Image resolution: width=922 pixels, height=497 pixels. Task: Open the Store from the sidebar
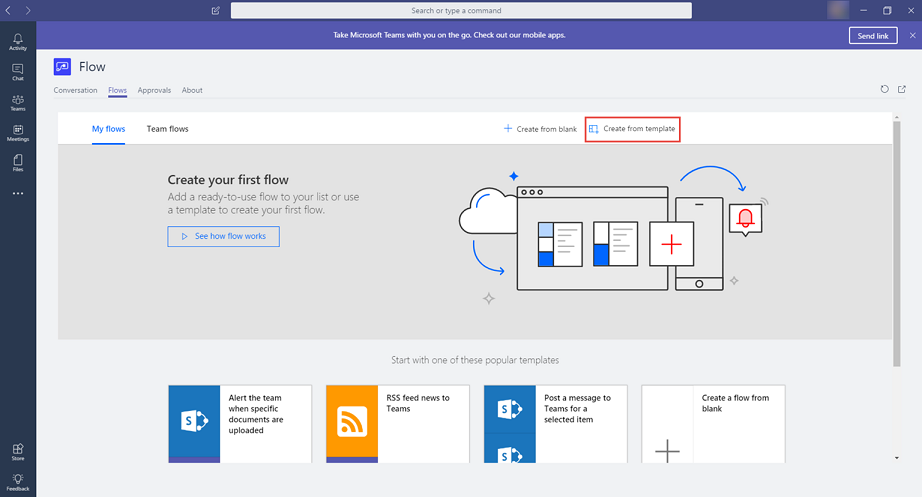18,452
